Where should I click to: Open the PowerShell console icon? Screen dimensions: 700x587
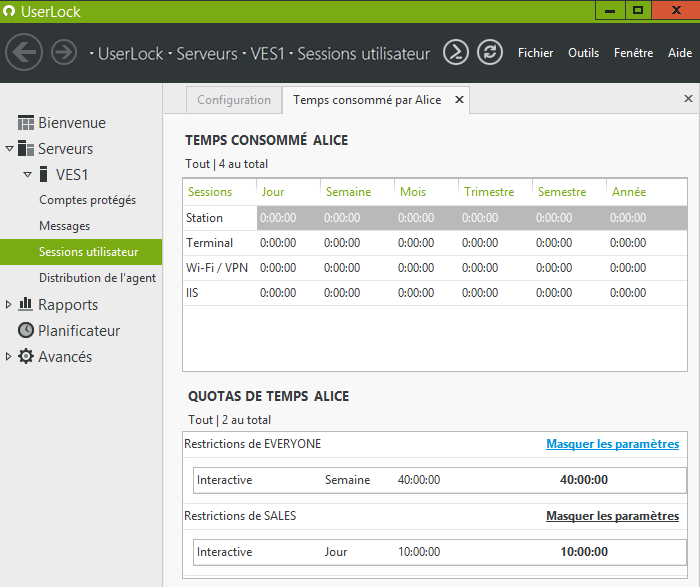coord(456,52)
